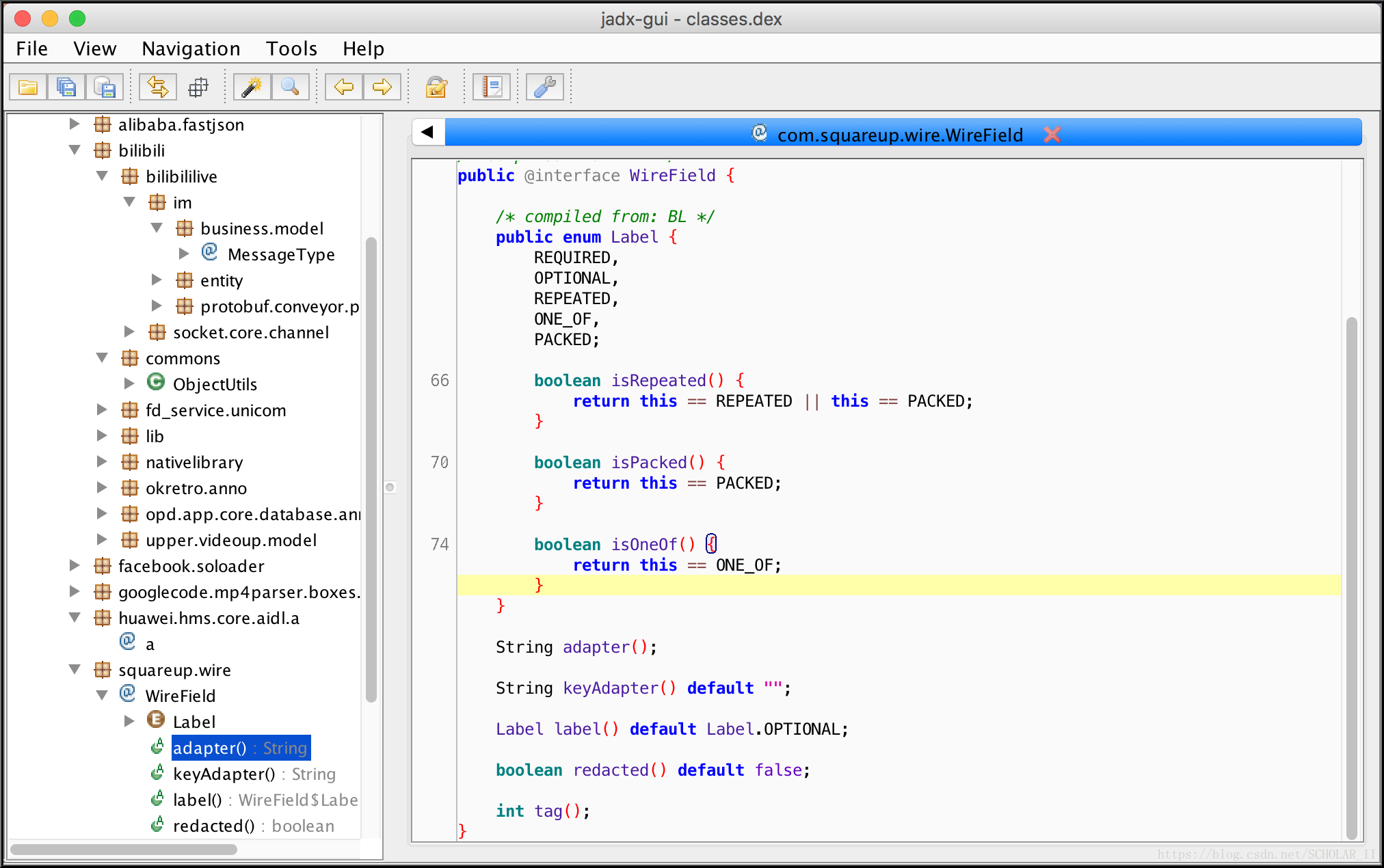Click the Label enum icon in tree
Viewport: 1384px width, 868px height.
(156, 720)
